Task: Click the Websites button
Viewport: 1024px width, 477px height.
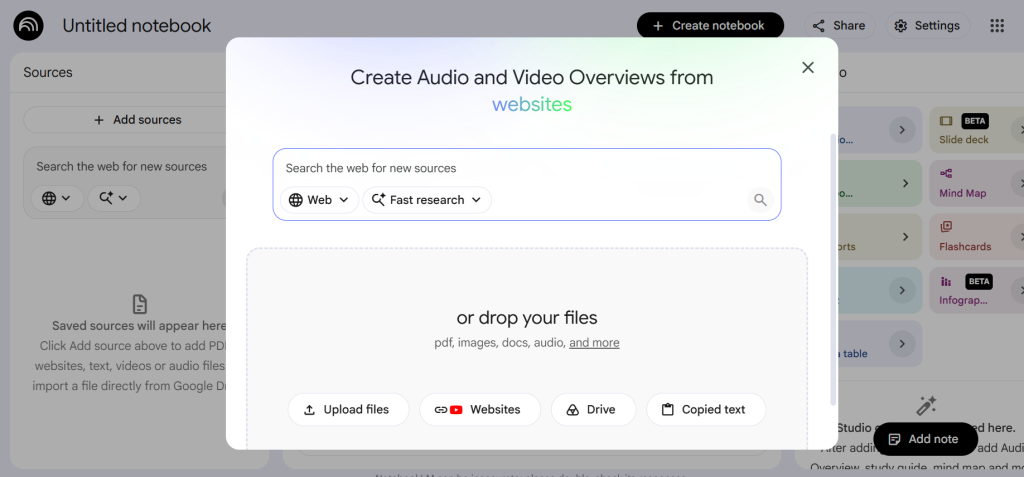Action: click(x=480, y=410)
